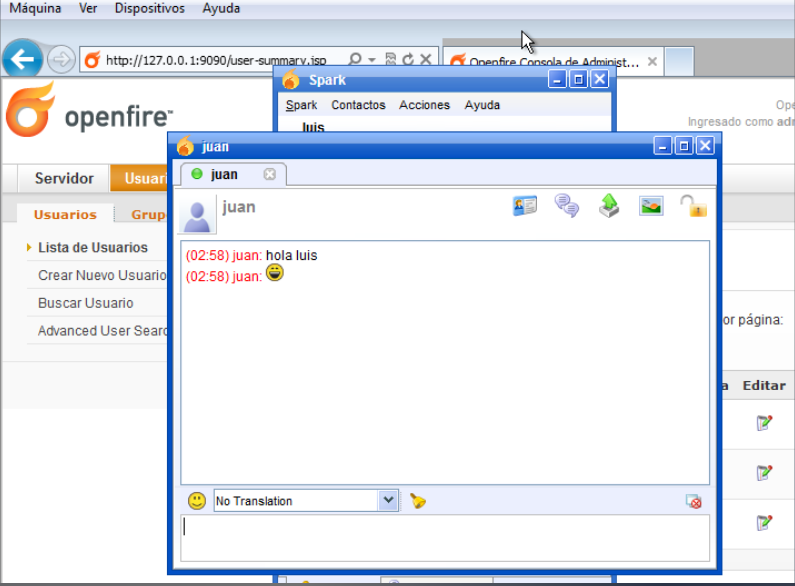The width and height of the screenshot is (795, 586).
Task: Click juan's avatar picture
Action: 198,214
